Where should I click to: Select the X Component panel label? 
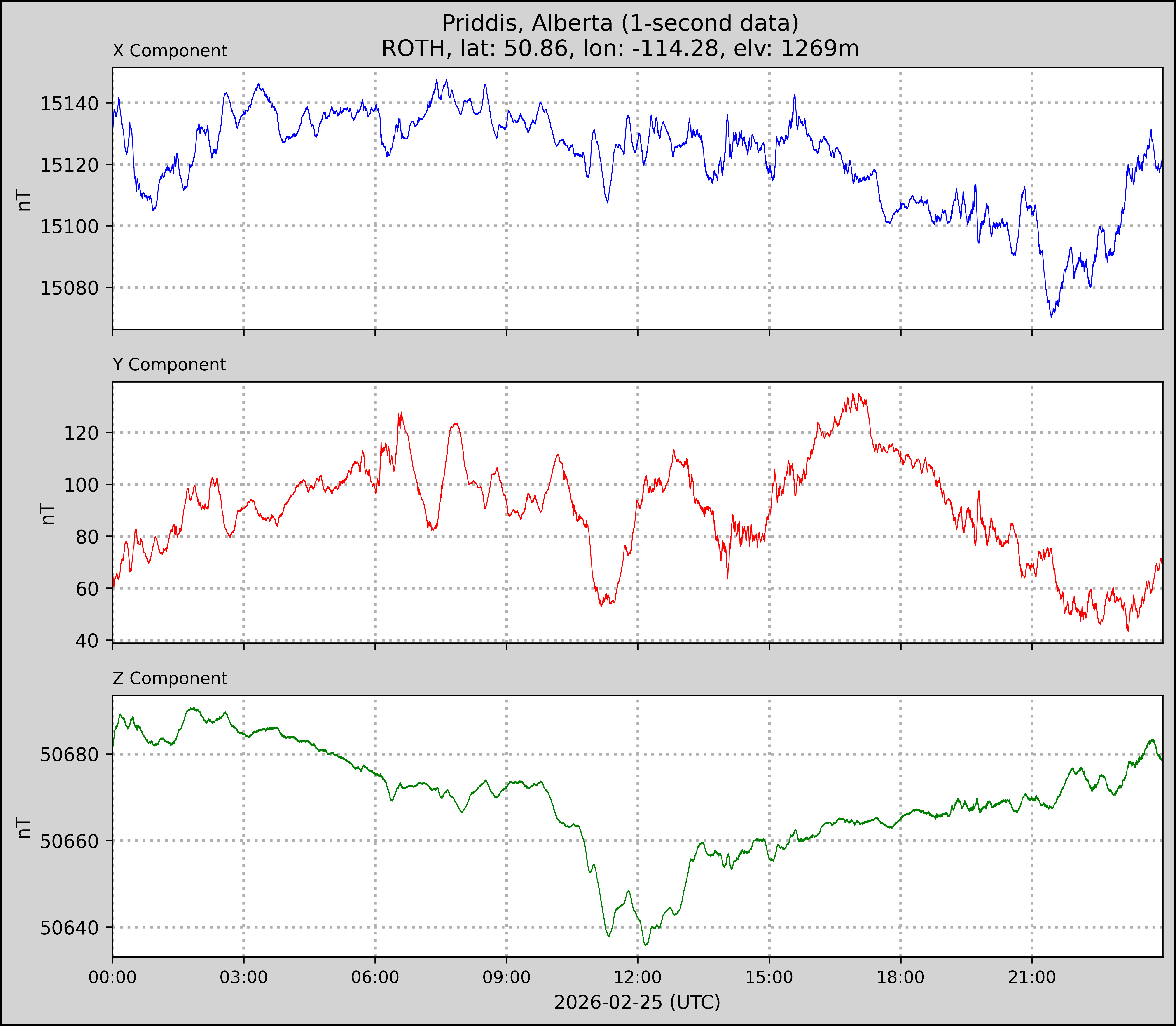pos(170,51)
